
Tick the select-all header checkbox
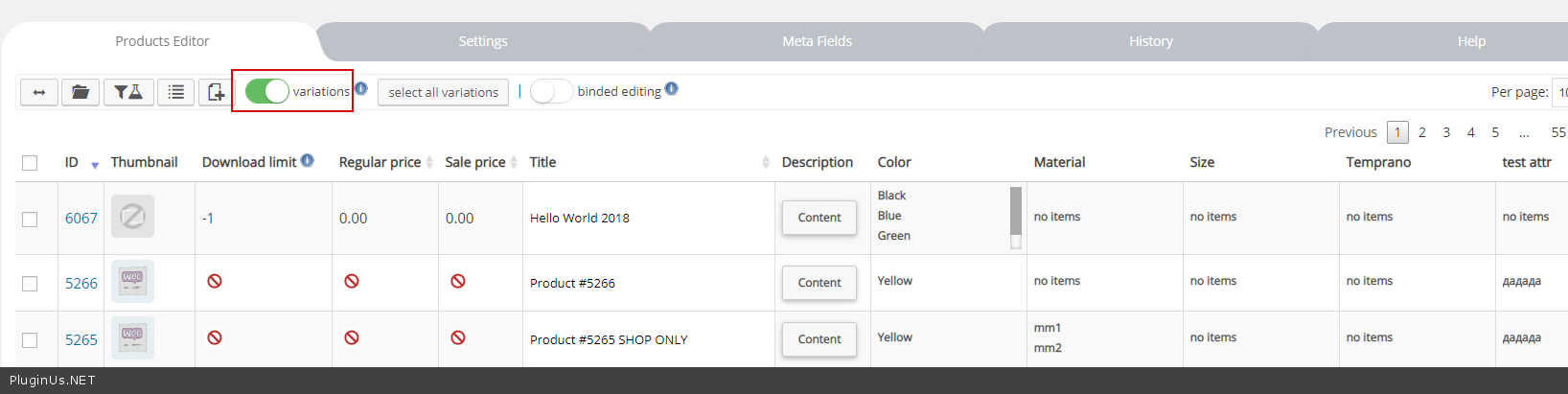30,163
